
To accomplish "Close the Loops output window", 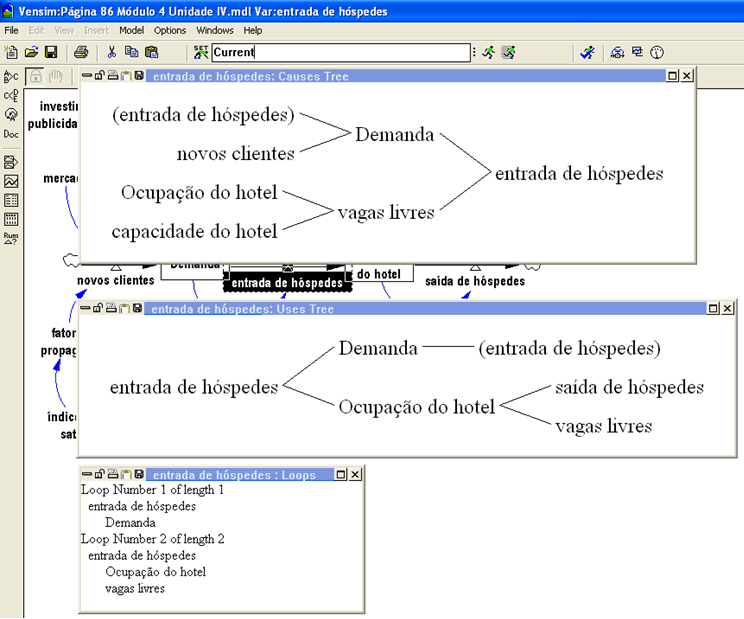I will pos(356,474).
